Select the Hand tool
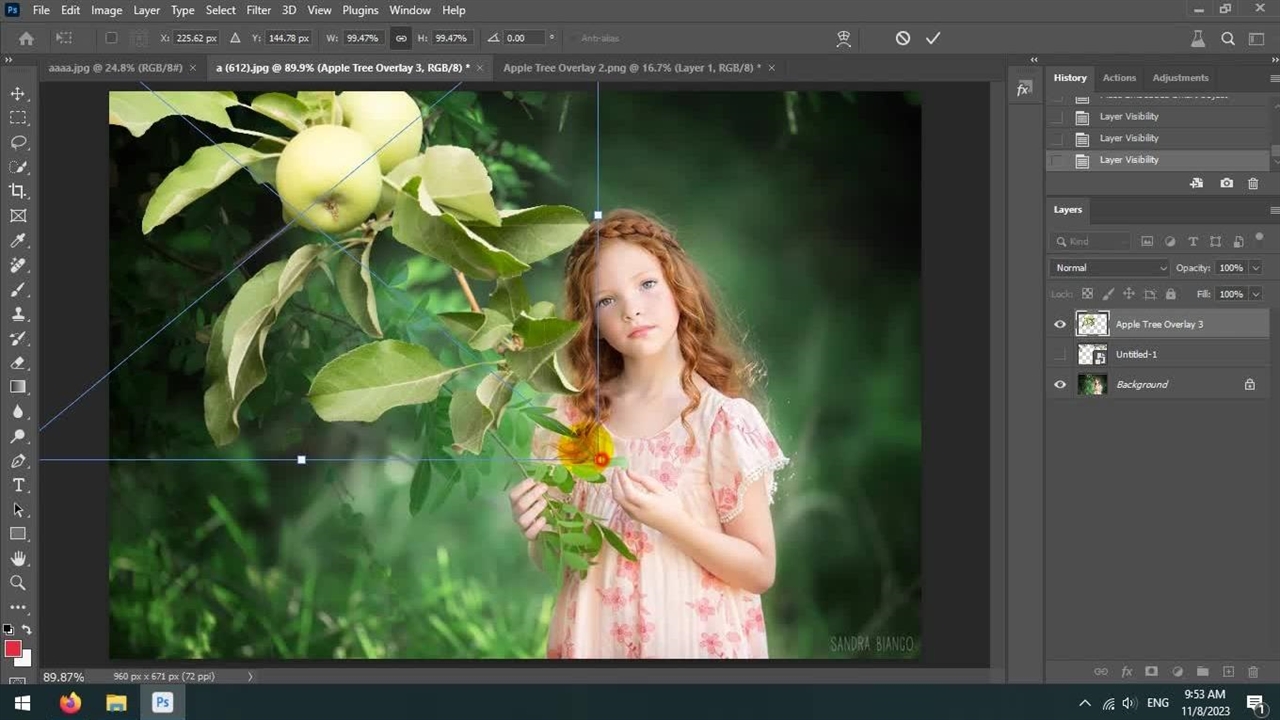The image size is (1280, 720). pos(18,558)
